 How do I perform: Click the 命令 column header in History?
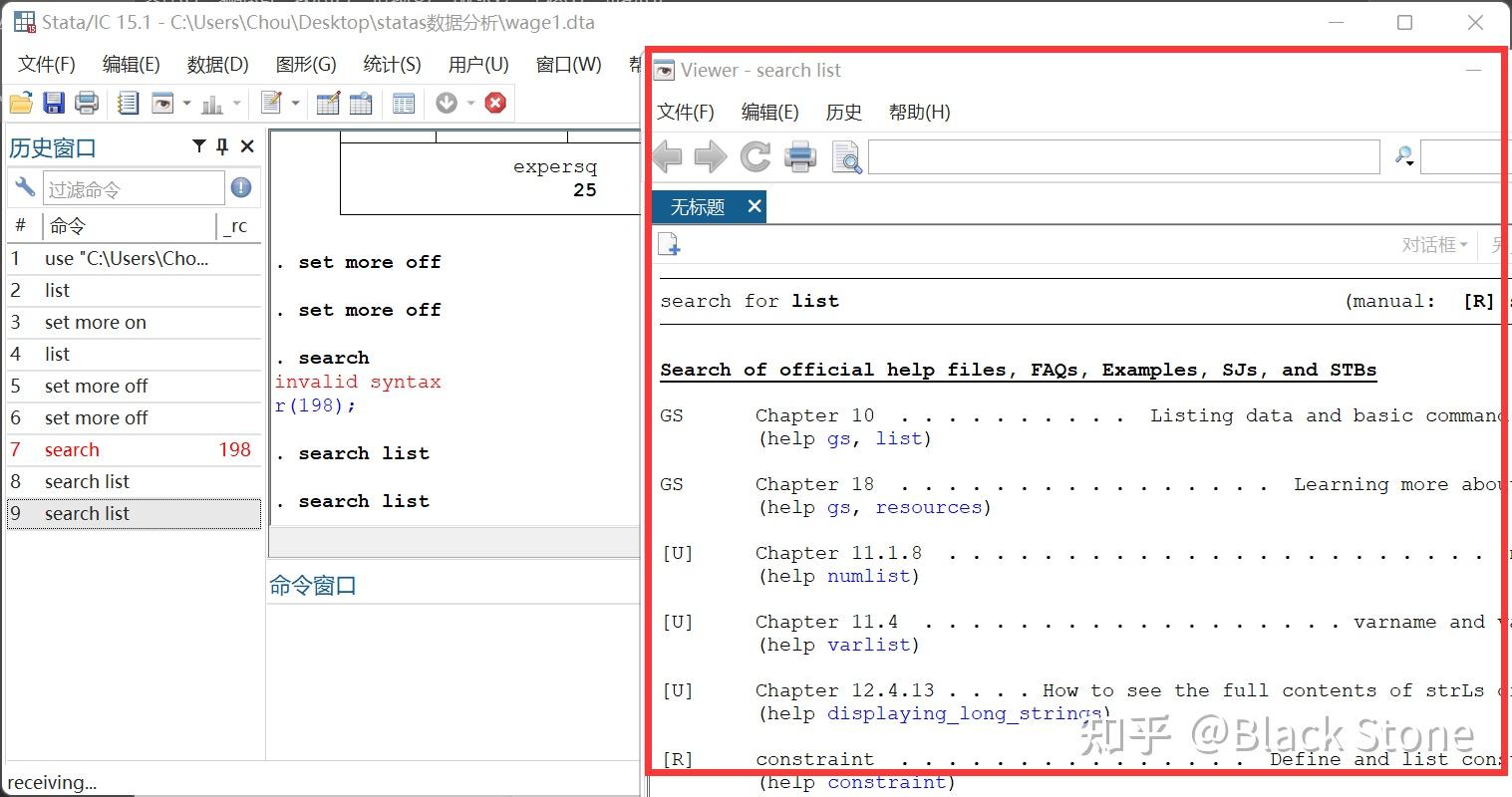coord(129,226)
